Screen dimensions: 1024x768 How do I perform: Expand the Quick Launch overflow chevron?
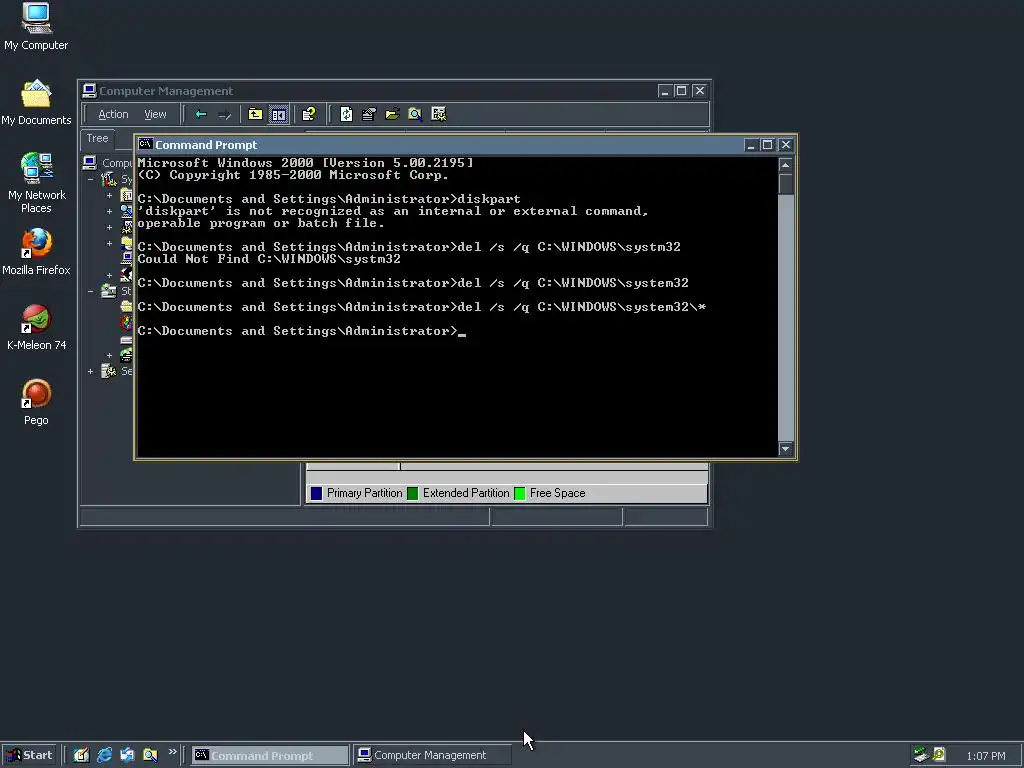coord(172,752)
